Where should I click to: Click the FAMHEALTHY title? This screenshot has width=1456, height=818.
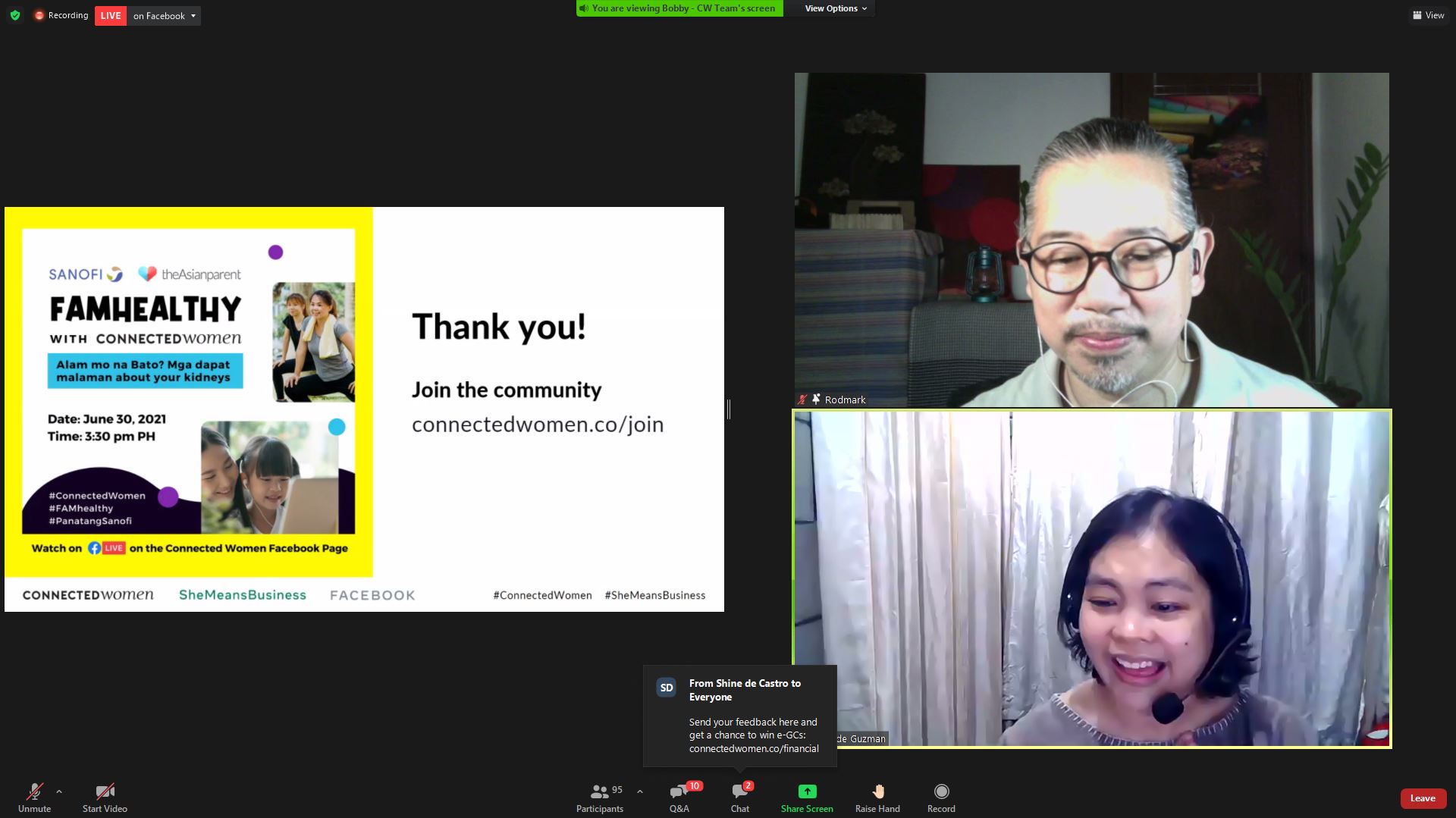click(x=146, y=309)
